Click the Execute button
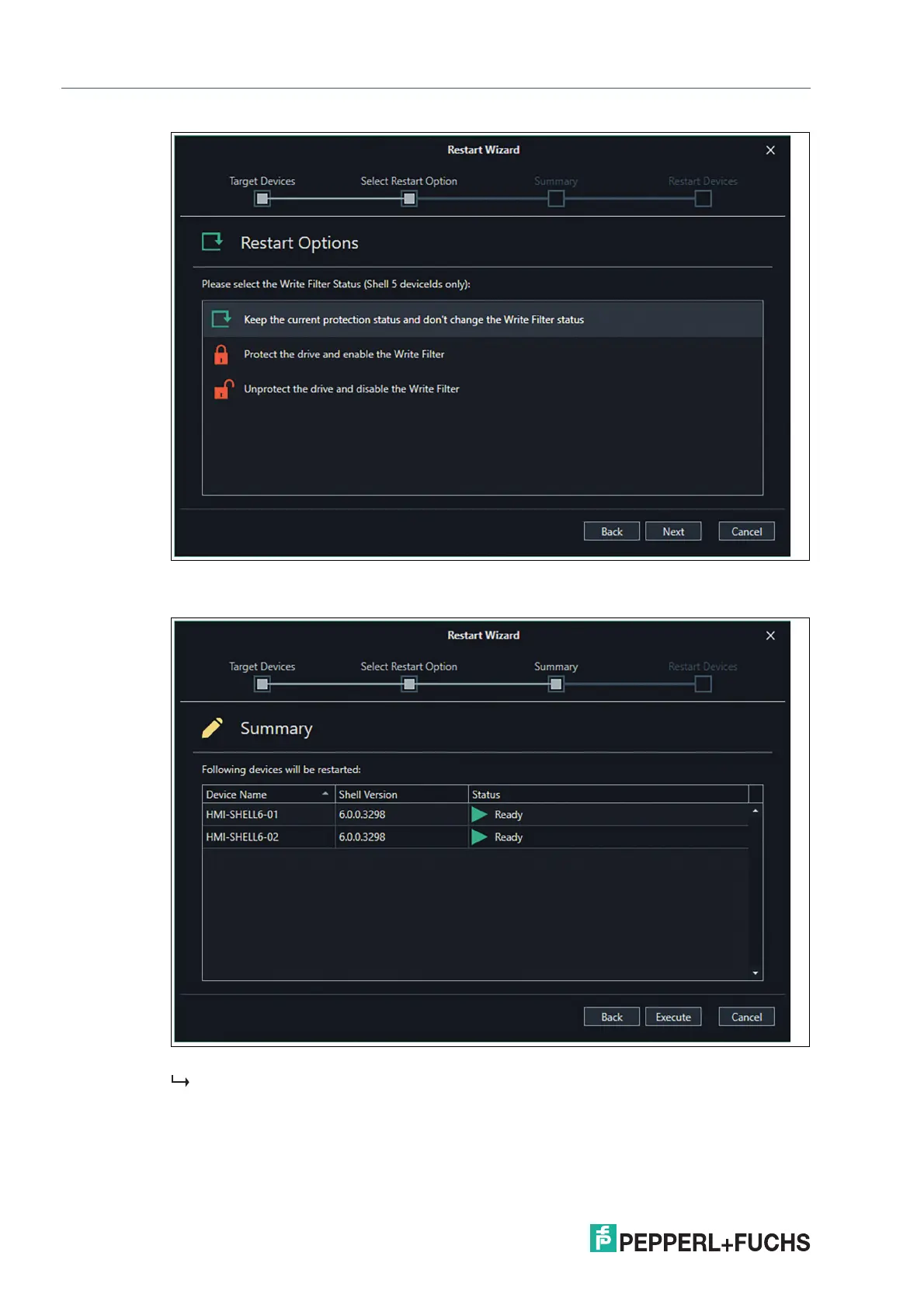Viewport: 924px width, 1308px height. 673,1017
